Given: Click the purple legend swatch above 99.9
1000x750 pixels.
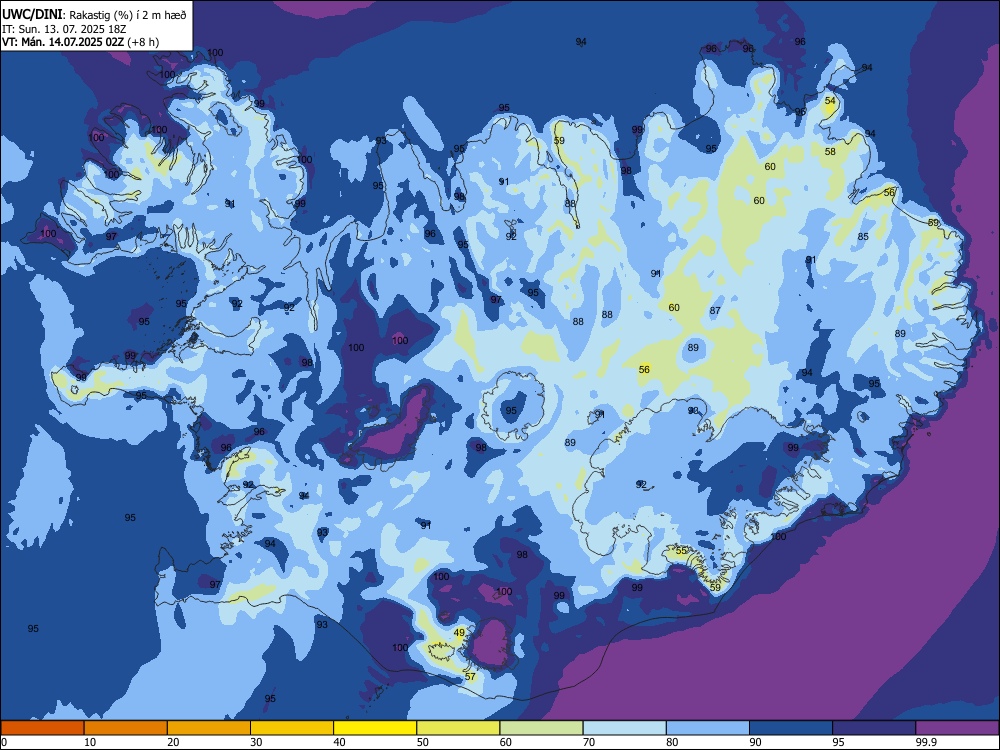Looking at the screenshot, I should click(957, 728).
